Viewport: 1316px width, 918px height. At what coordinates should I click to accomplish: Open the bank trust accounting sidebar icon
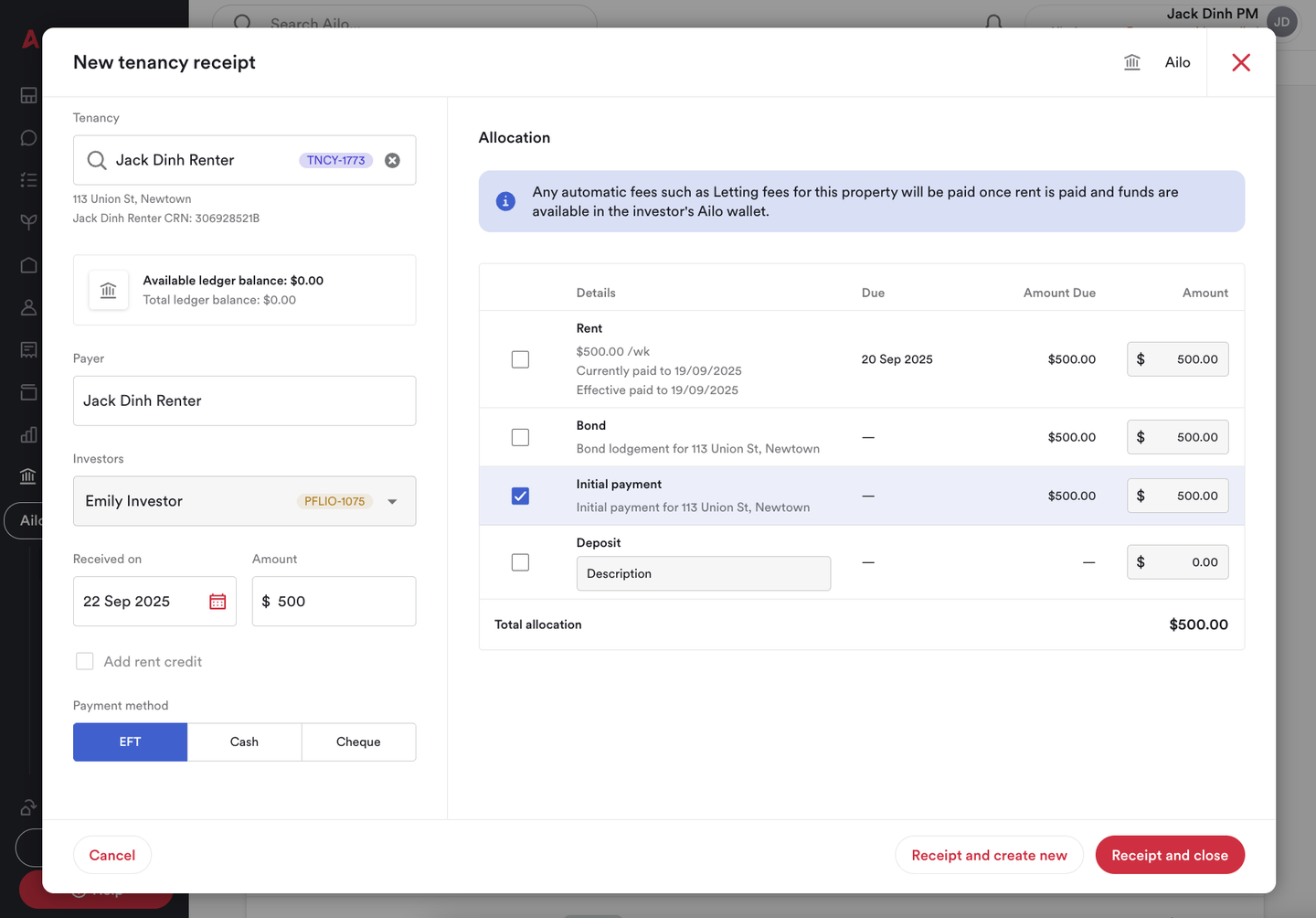28,476
